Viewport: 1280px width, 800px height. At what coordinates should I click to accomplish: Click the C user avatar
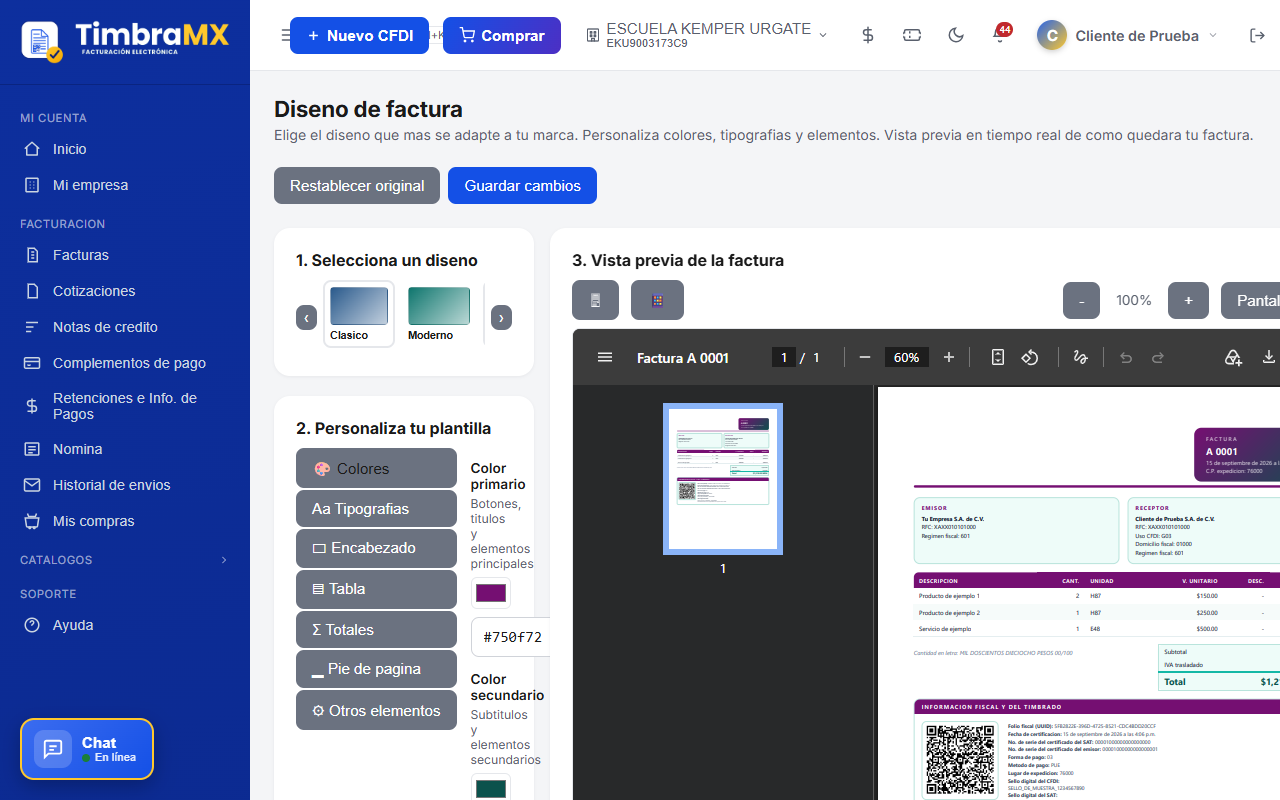tap(1051, 35)
